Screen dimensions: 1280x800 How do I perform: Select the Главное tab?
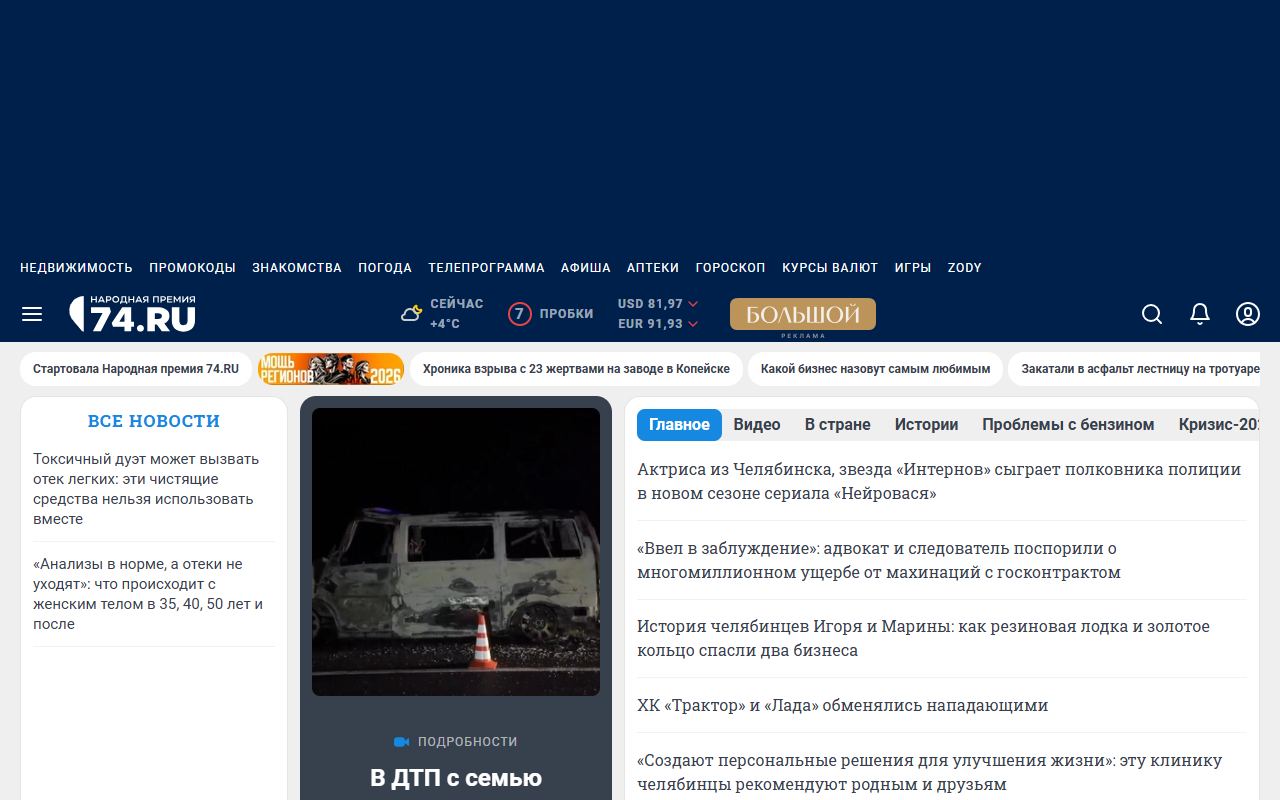(x=679, y=425)
